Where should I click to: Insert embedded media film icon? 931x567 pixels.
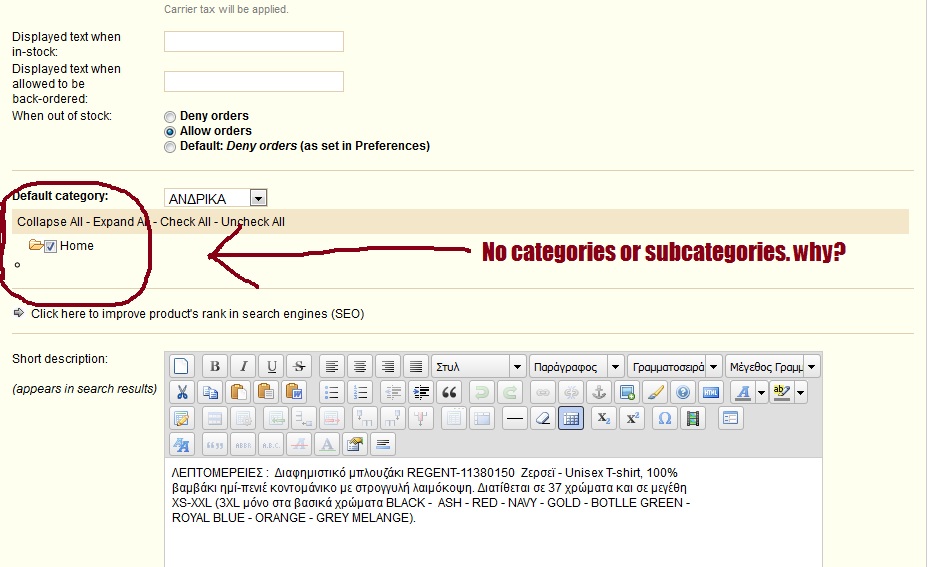pyautogui.click(x=692, y=419)
